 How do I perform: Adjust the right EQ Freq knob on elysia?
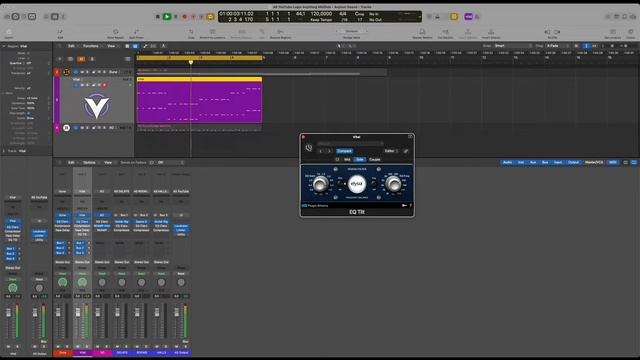393,184
